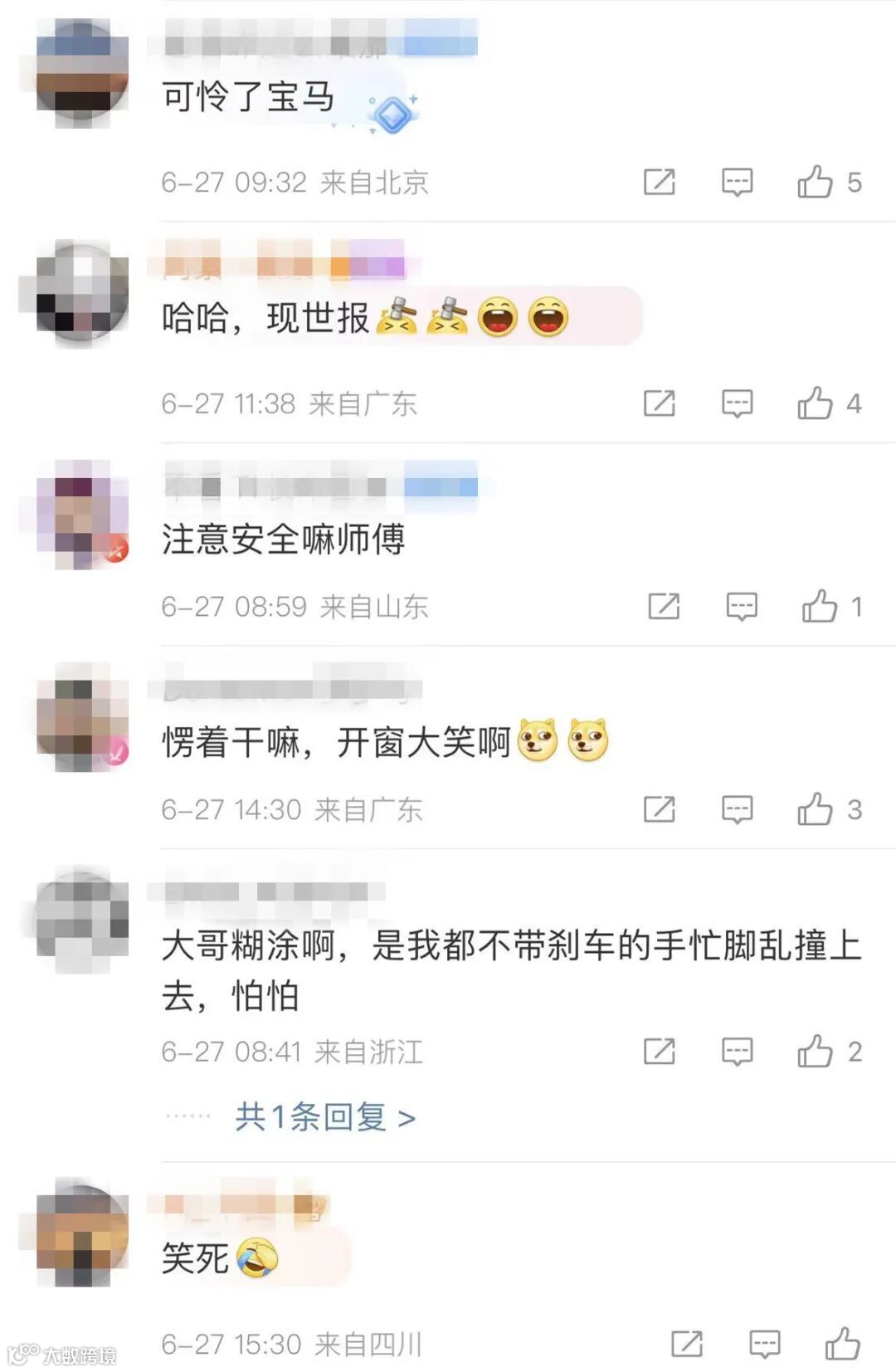The image size is (896, 1372).
Task: Like the comment 笑死 from 四川
Action: coord(842,1343)
